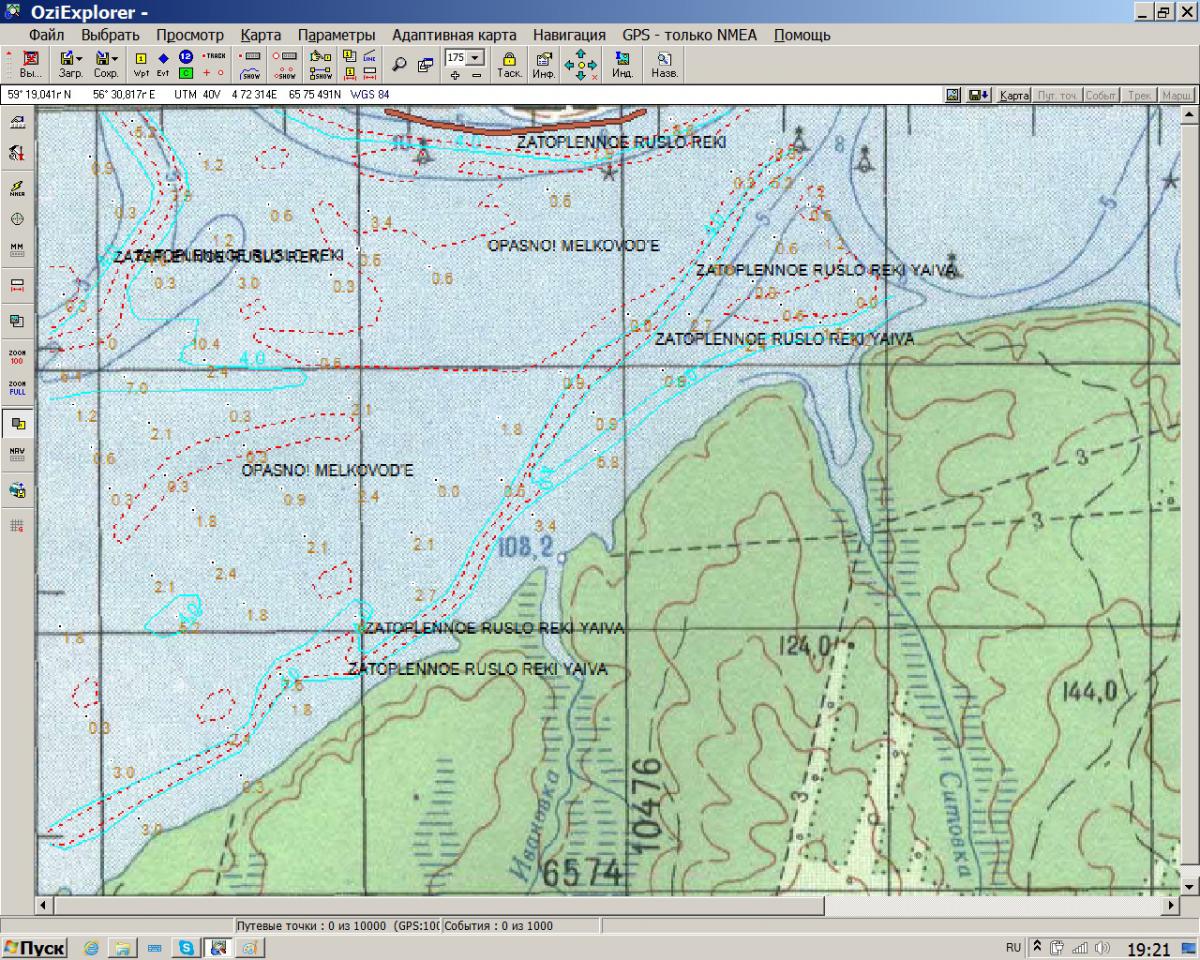
Task: Toggle track SHOW button in toolbar
Action: pyautogui.click(x=251, y=72)
